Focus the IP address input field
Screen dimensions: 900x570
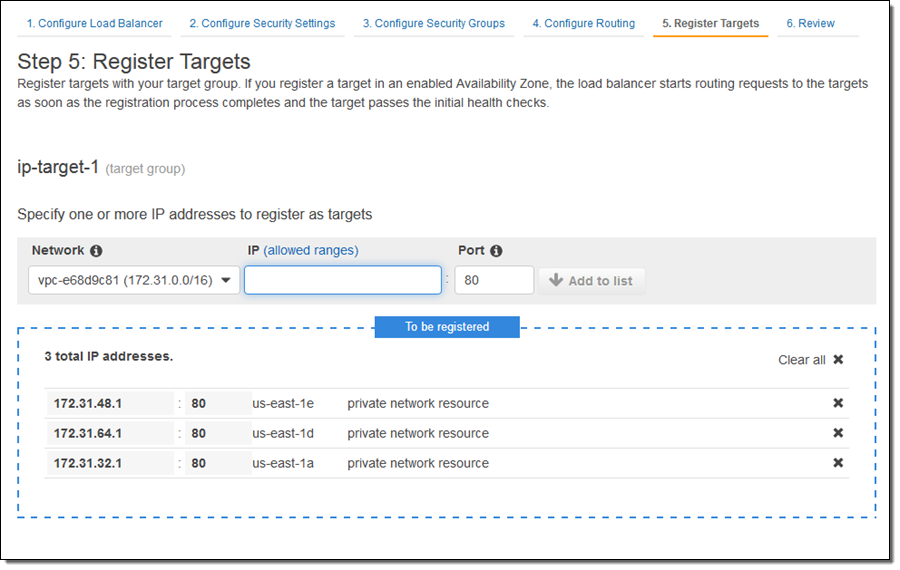(x=342, y=281)
